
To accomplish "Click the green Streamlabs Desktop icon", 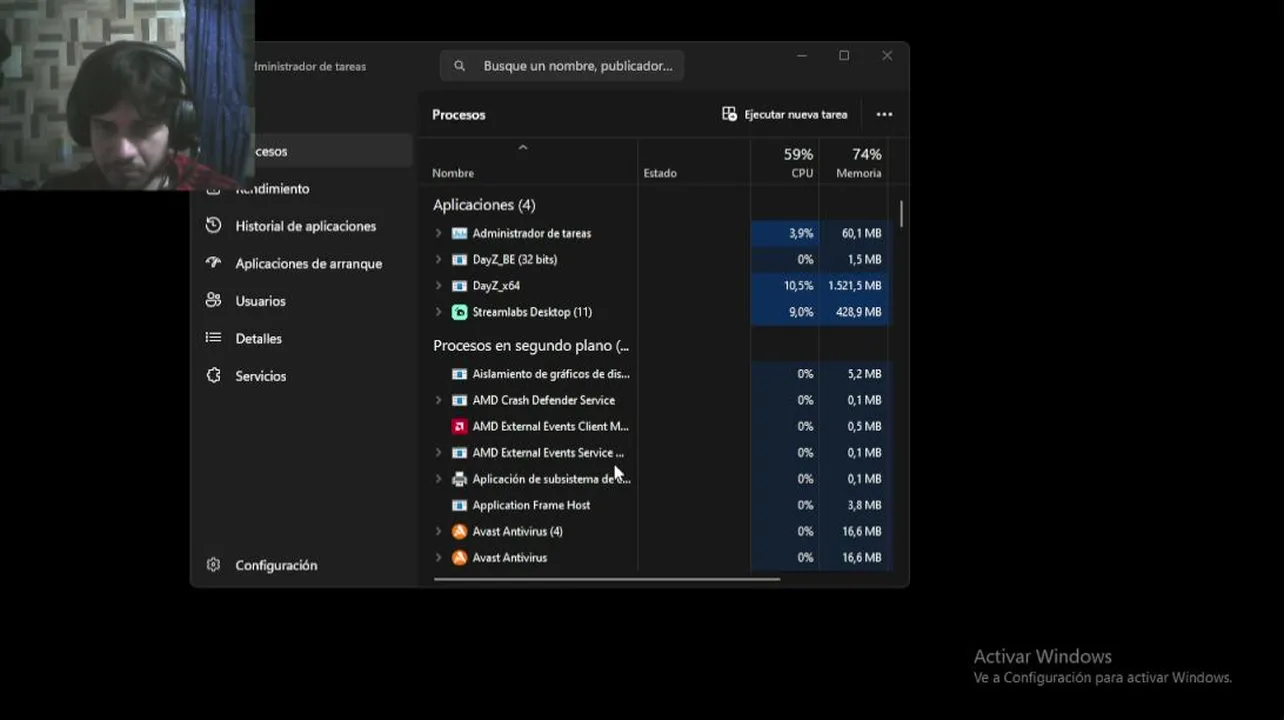I will (459, 312).
